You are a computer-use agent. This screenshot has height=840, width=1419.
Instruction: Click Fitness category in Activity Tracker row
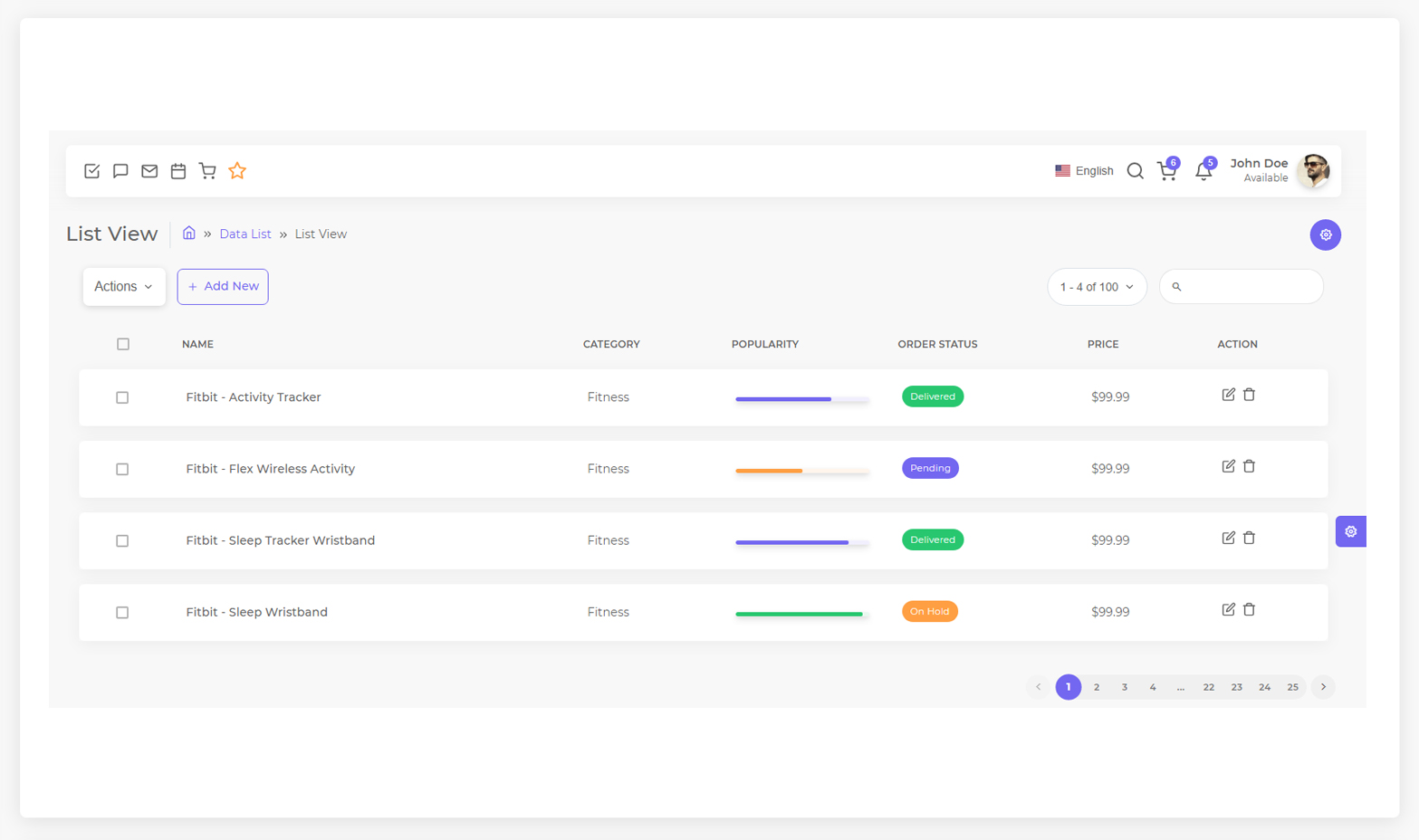pos(608,397)
